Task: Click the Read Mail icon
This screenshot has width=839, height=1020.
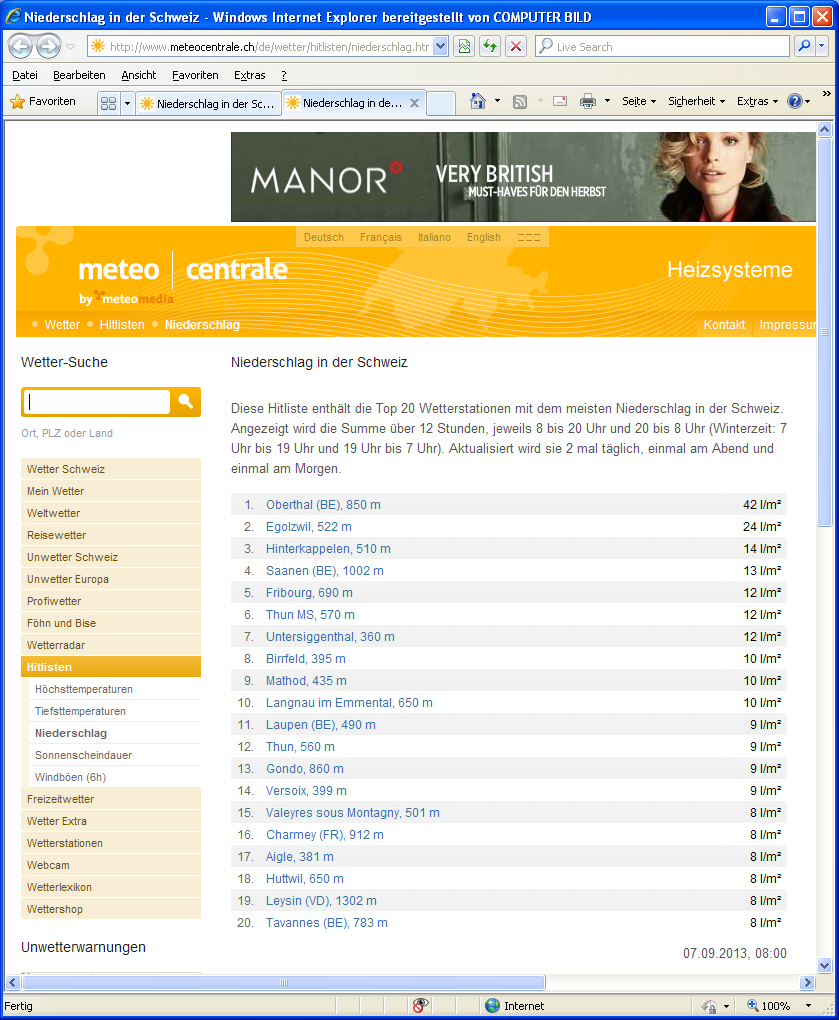Action: pyautogui.click(x=560, y=101)
